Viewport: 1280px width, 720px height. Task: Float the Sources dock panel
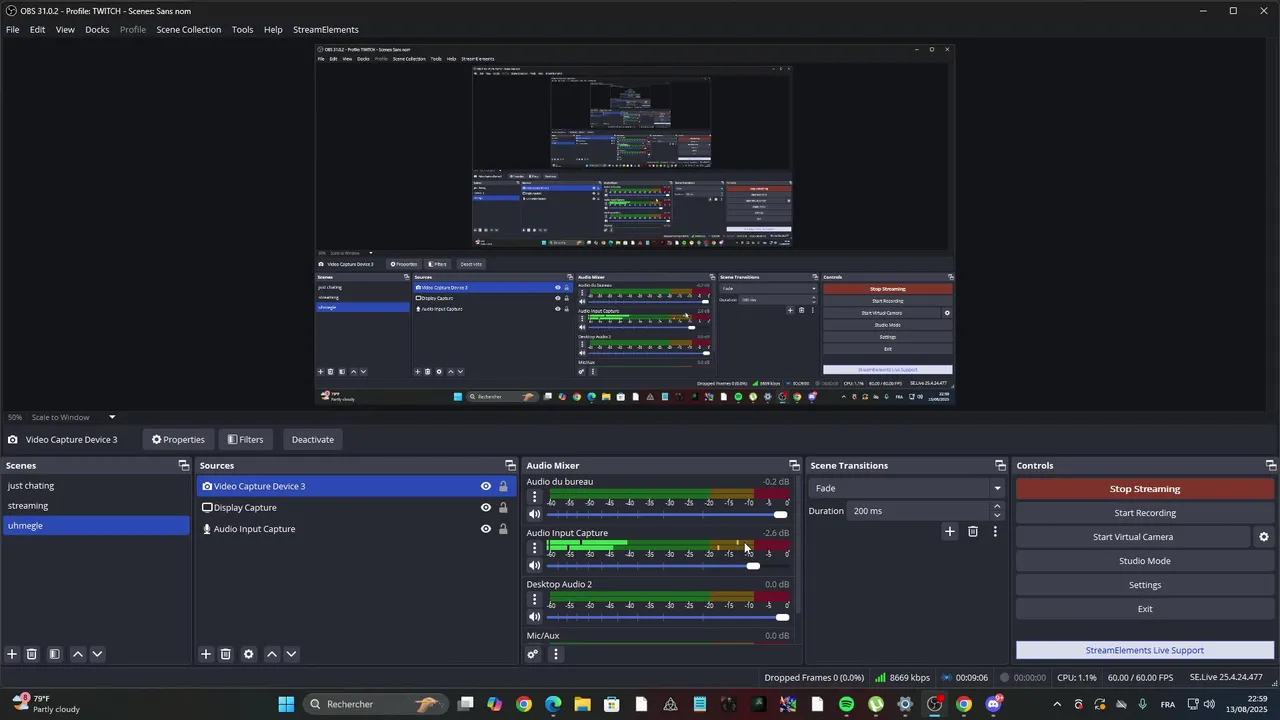pyautogui.click(x=510, y=465)
